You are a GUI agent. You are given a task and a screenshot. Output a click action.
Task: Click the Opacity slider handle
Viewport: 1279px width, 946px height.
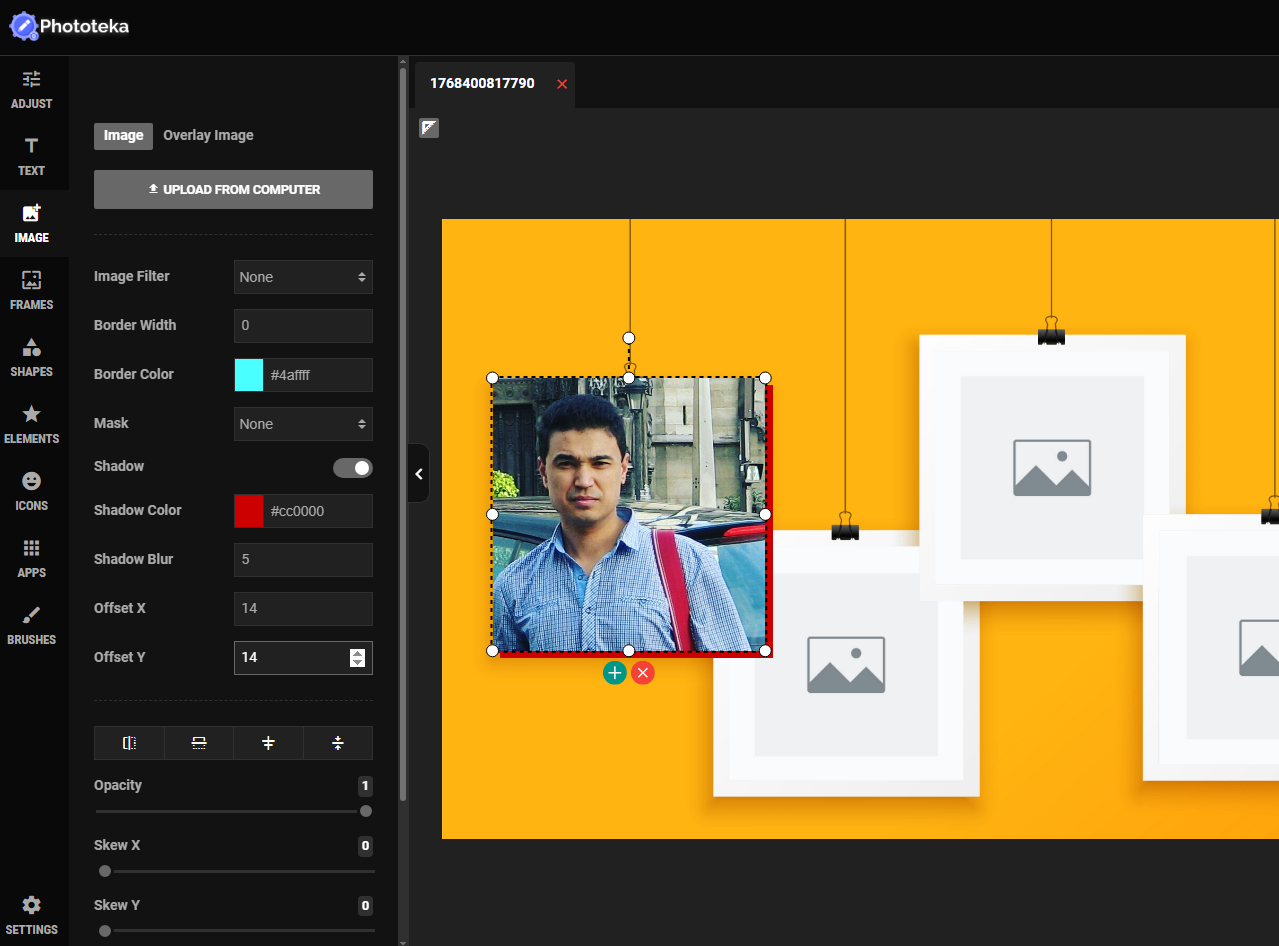pyautogui.click(x=366, y=811)
